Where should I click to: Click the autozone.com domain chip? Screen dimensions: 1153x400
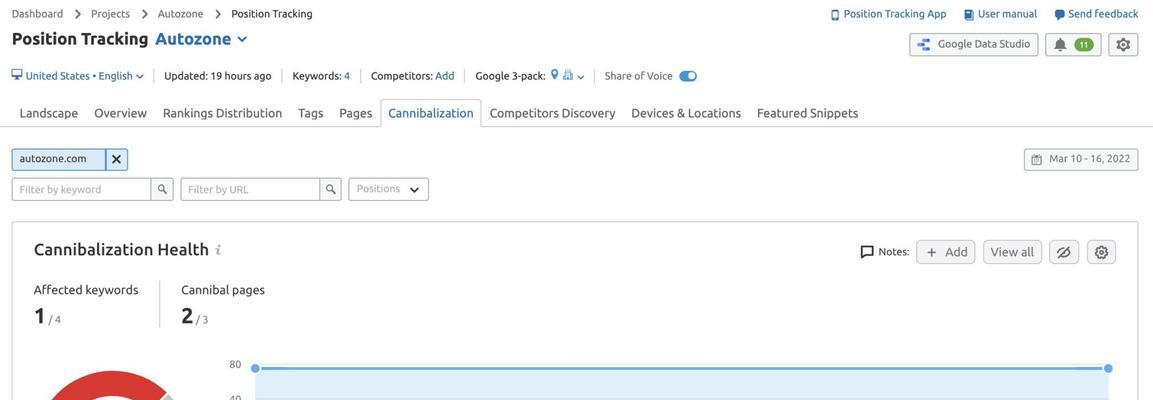[x=58, y=159]
